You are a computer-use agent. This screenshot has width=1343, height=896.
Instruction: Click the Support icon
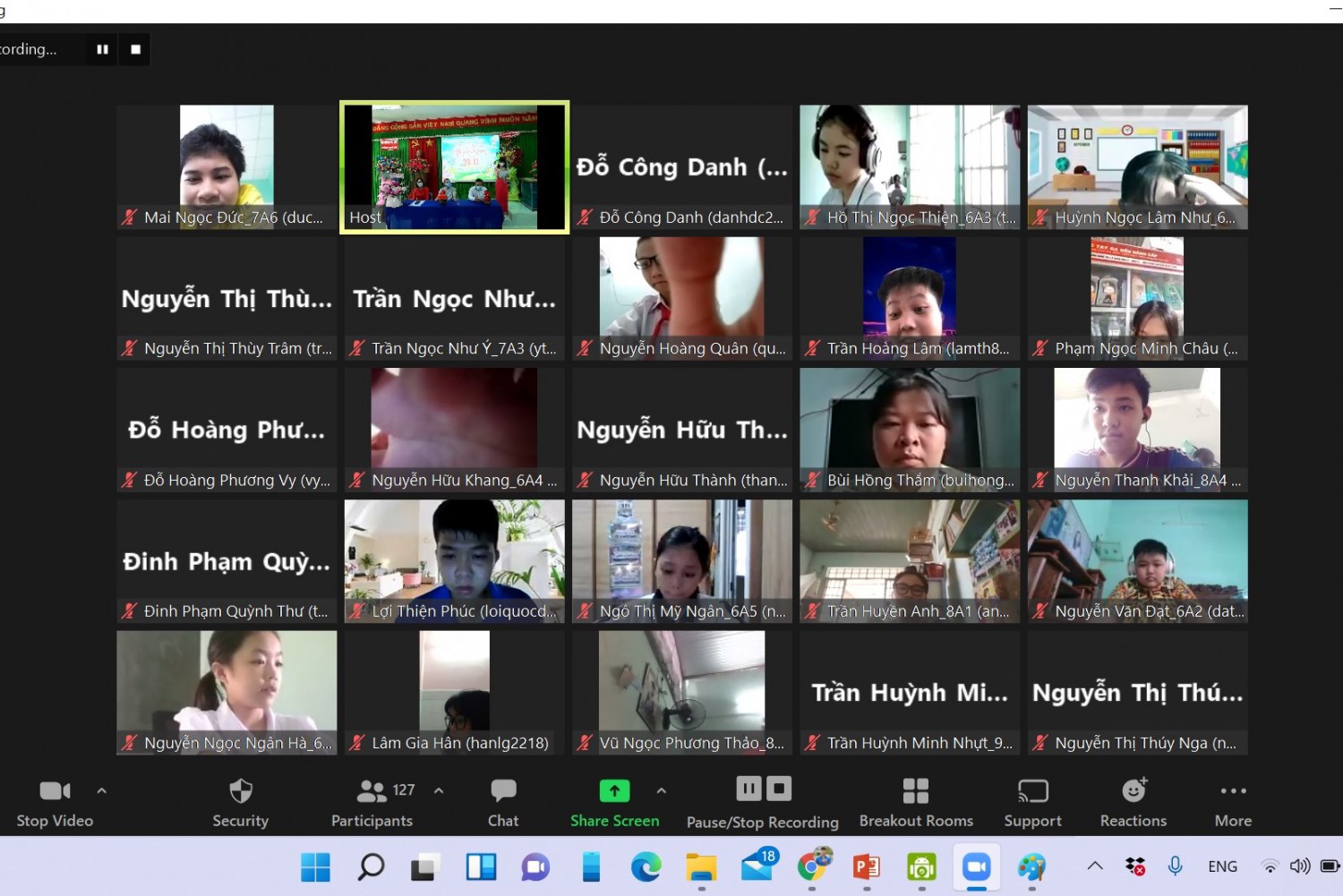click(x=1032, y=802)
